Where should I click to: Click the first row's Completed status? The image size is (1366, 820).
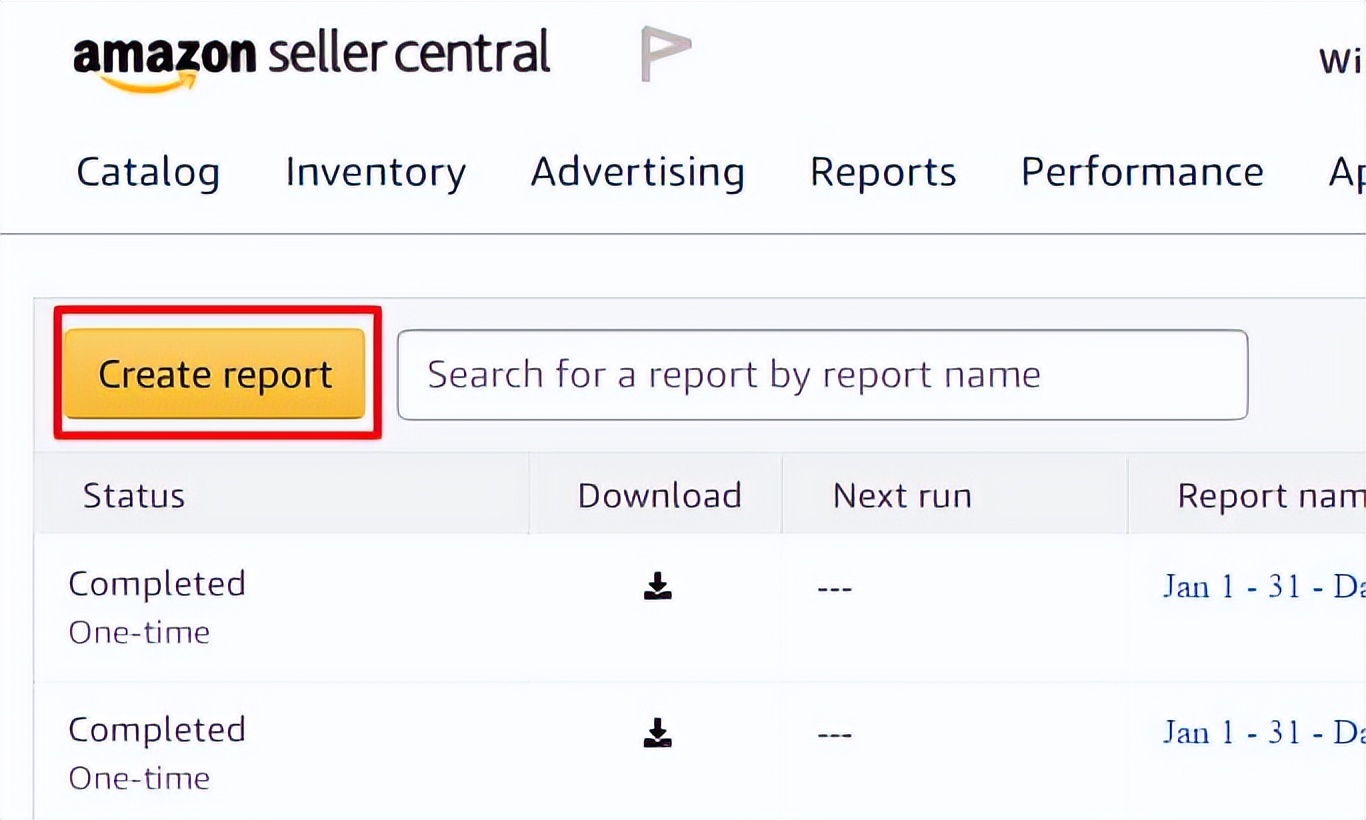click(x=157, y=584)
